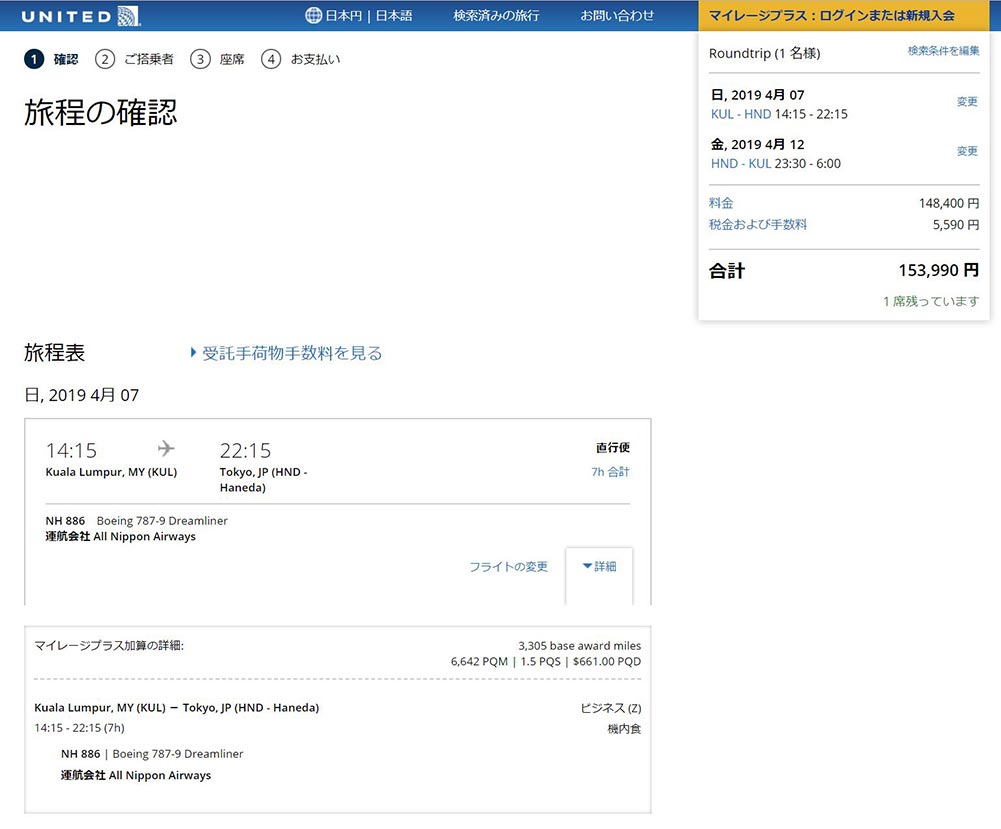This screenshot has height=829, width=1001.
Task: Open 検索済みの旅行 menu item
Action: (496, 15)
